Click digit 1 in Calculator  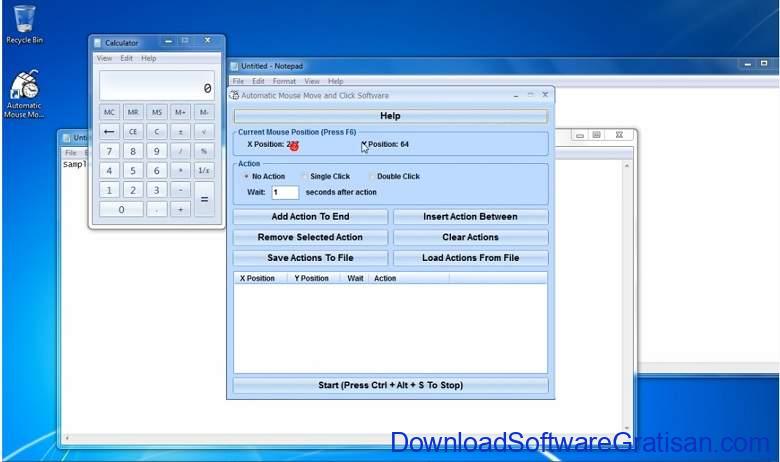tap(109, 190)
